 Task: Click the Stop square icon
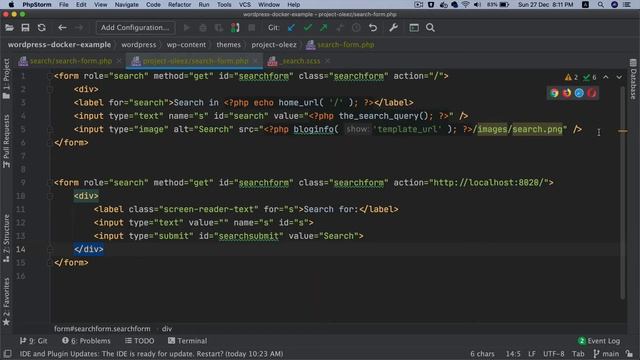click(x=252, y=28)
